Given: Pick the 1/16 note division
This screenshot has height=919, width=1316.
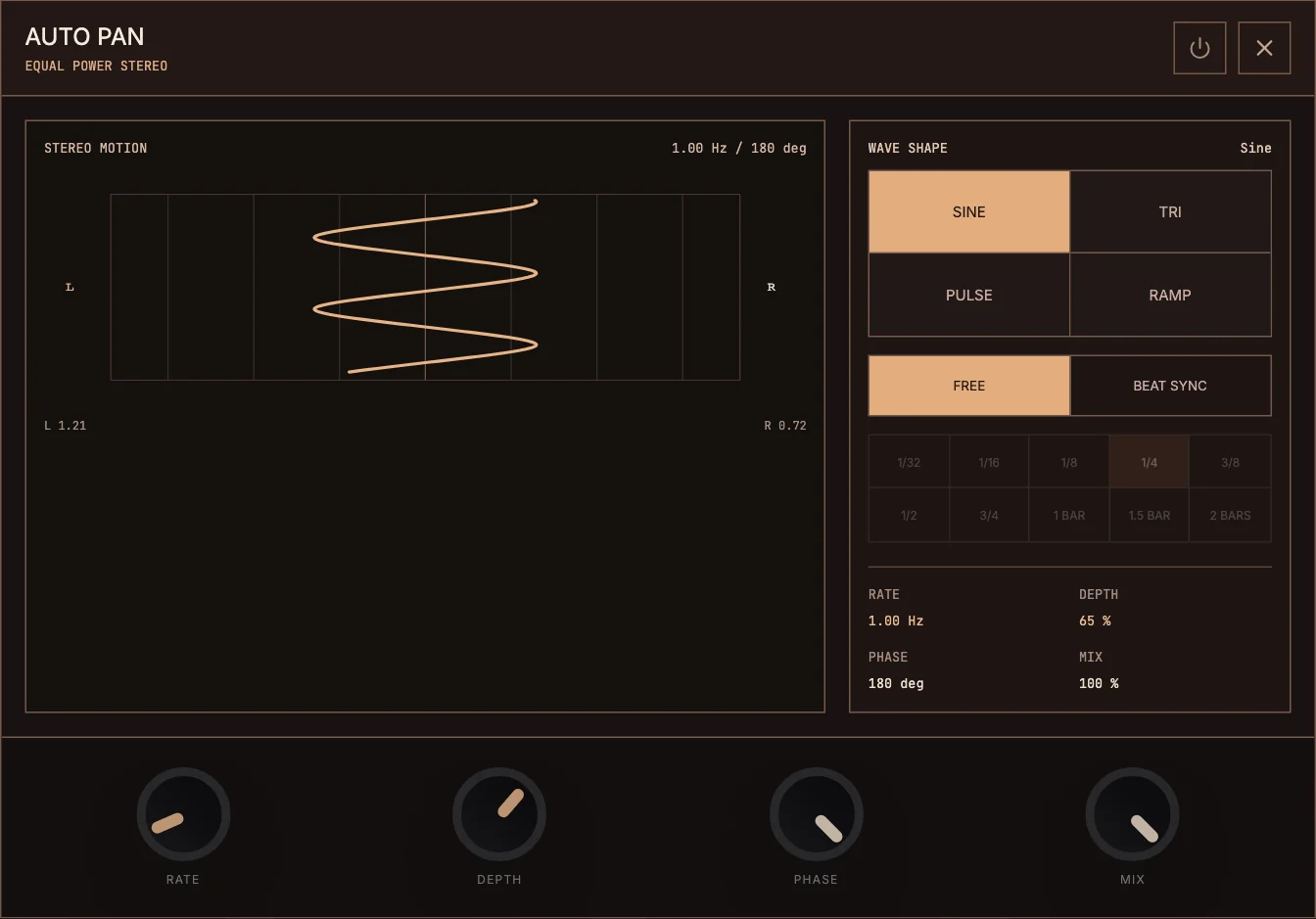Looking at the screenshot, I should (989, 462).
